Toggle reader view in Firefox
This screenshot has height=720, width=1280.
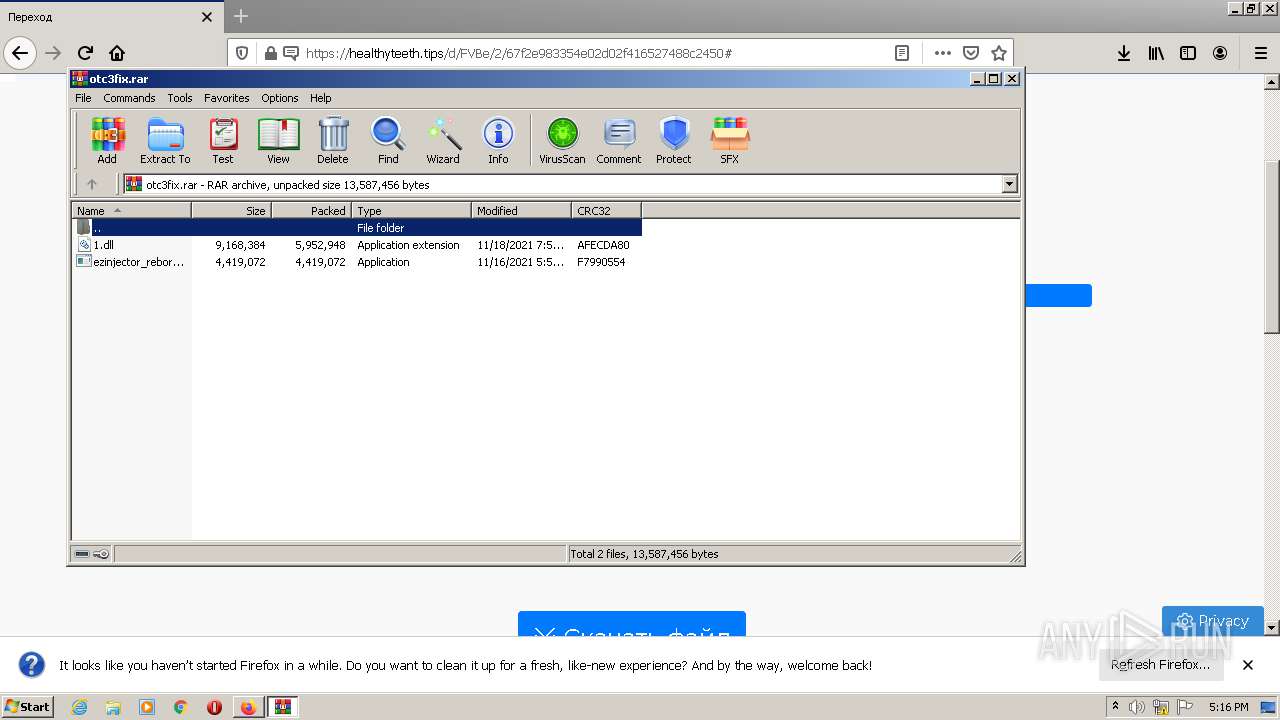tap(902, 53)
